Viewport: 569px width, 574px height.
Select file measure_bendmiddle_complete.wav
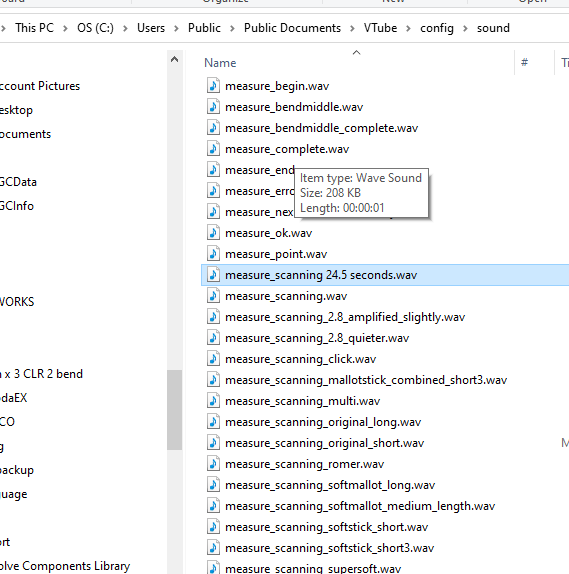(321, 128)
